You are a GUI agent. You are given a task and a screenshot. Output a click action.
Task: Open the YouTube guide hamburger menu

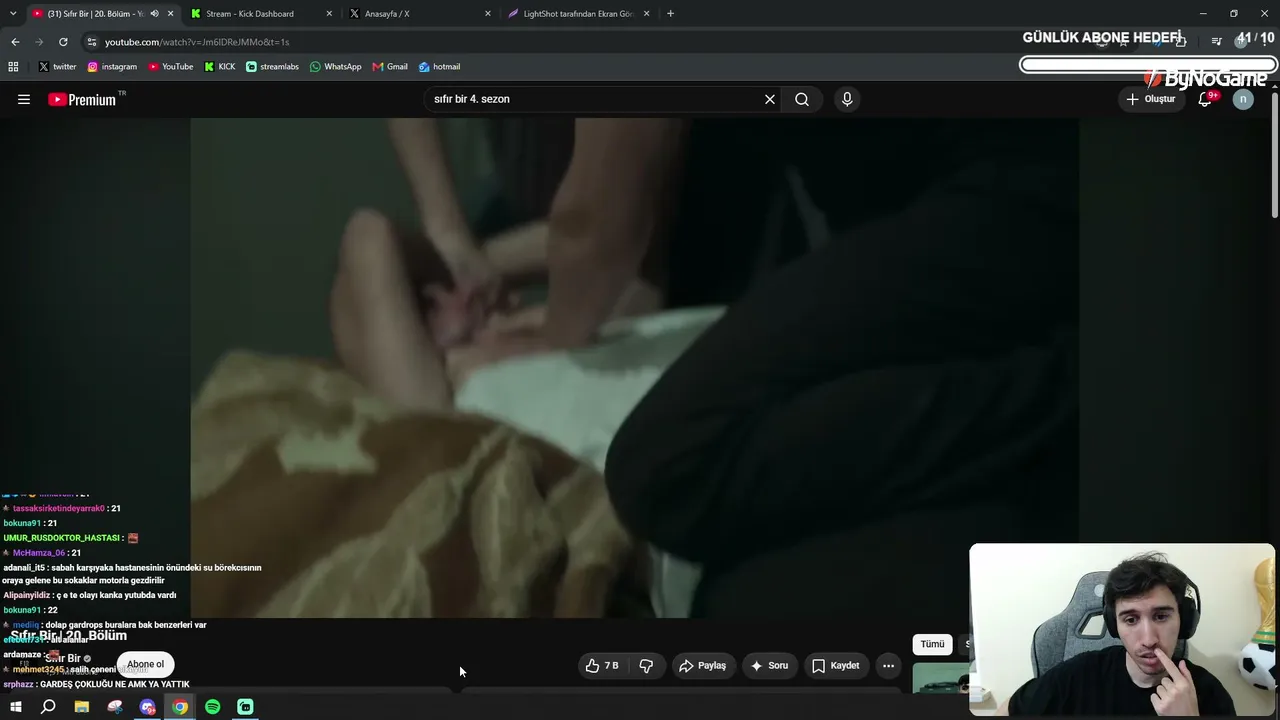point(24,99)
